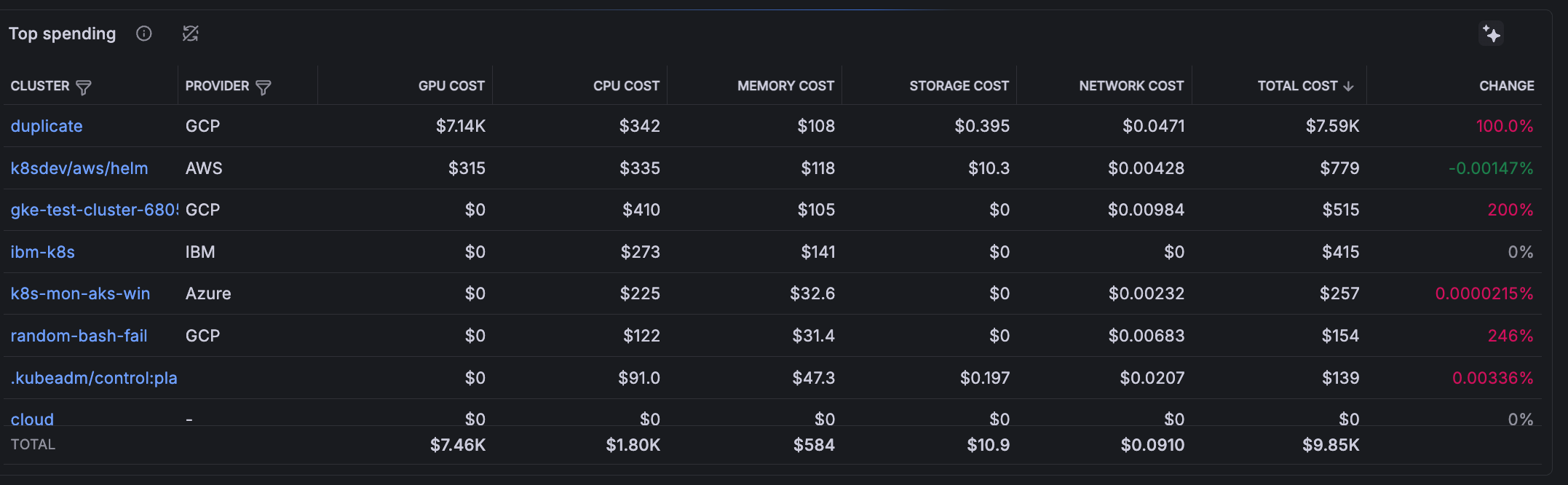
Task: Open the cloud cluster link
Action: tap(32, 419)
